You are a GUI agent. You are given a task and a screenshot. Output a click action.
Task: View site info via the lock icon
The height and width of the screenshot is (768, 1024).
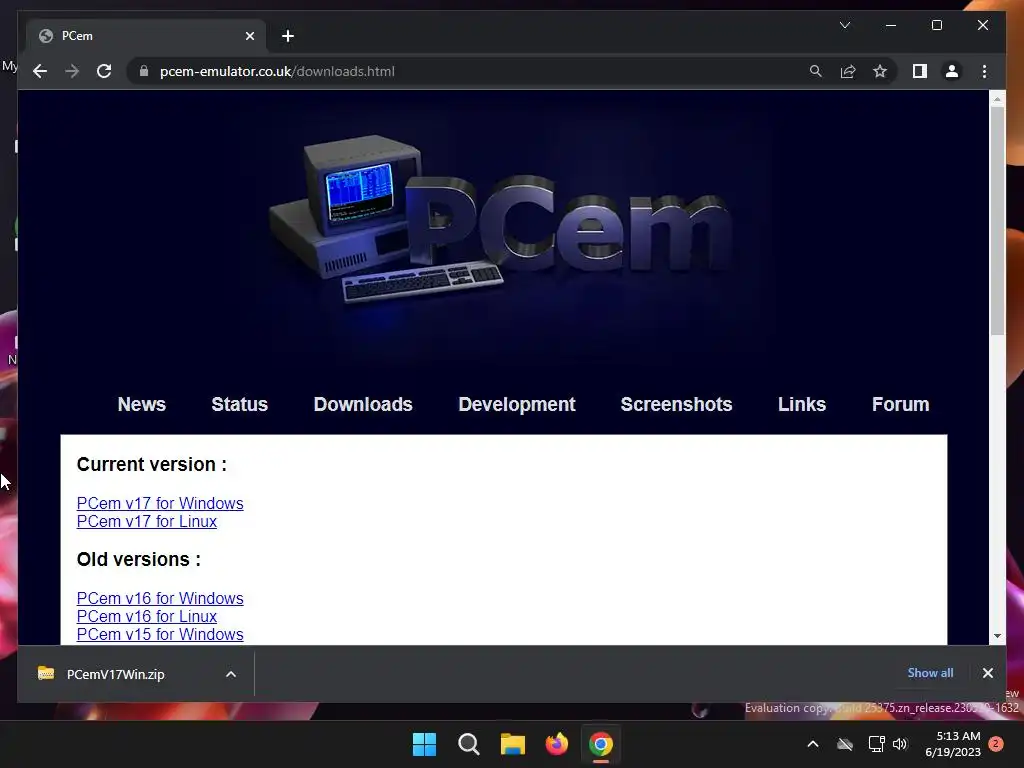point(144,71)
